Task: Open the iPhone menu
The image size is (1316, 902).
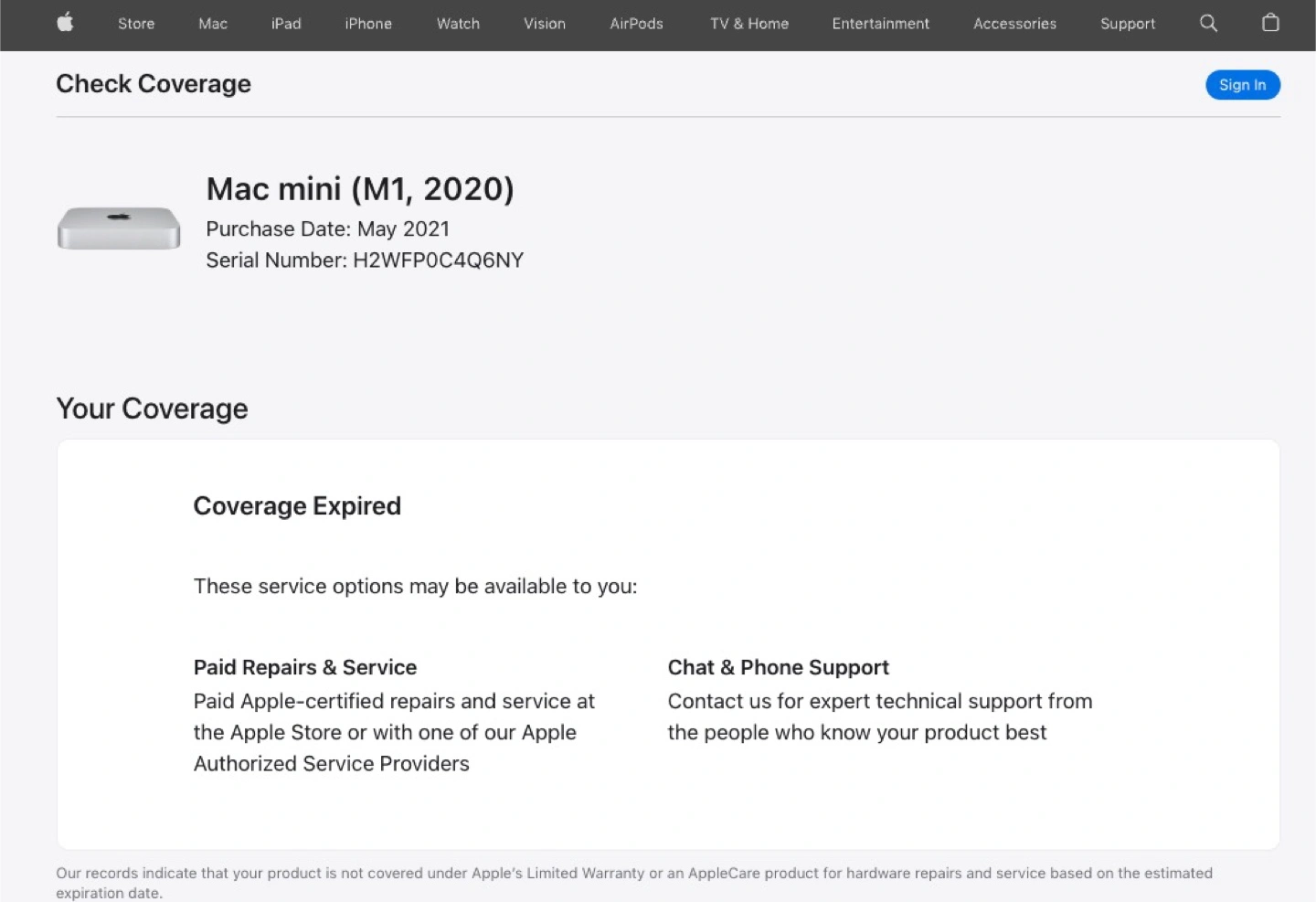Action: pos(368,24)
